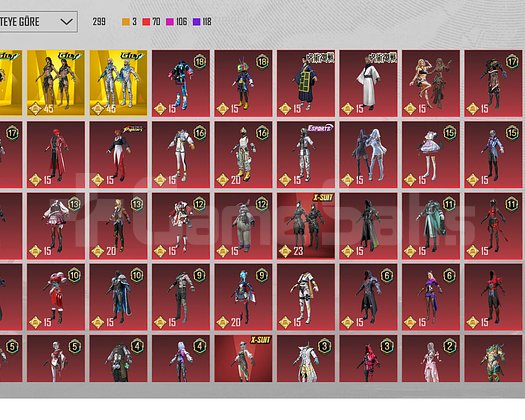Select yellow Glory outfit with two dark figures
This screenshot has height=420, width=525.
click(56, 83)
